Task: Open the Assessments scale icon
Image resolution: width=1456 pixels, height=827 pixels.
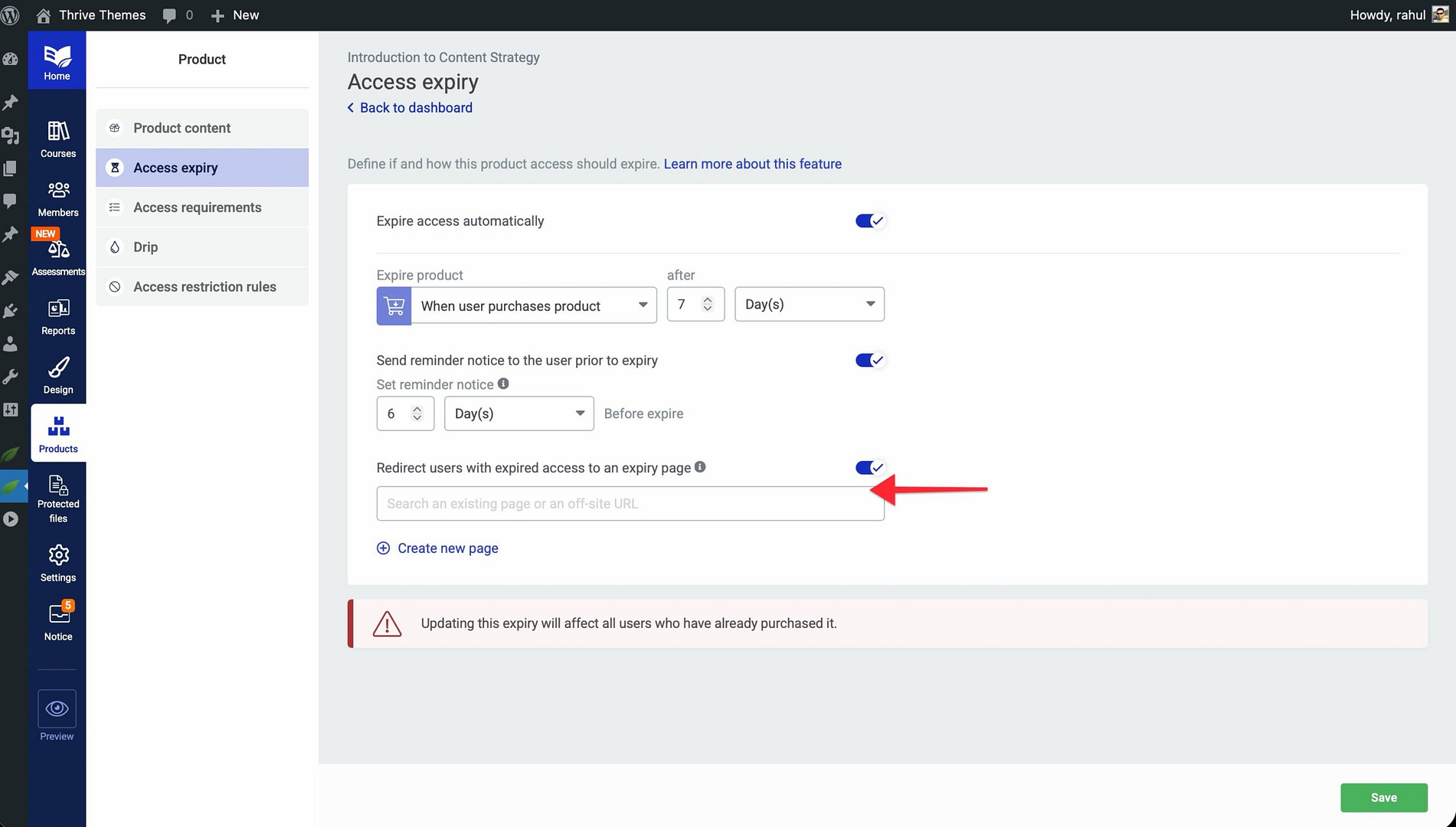Action: pos(58,250)
